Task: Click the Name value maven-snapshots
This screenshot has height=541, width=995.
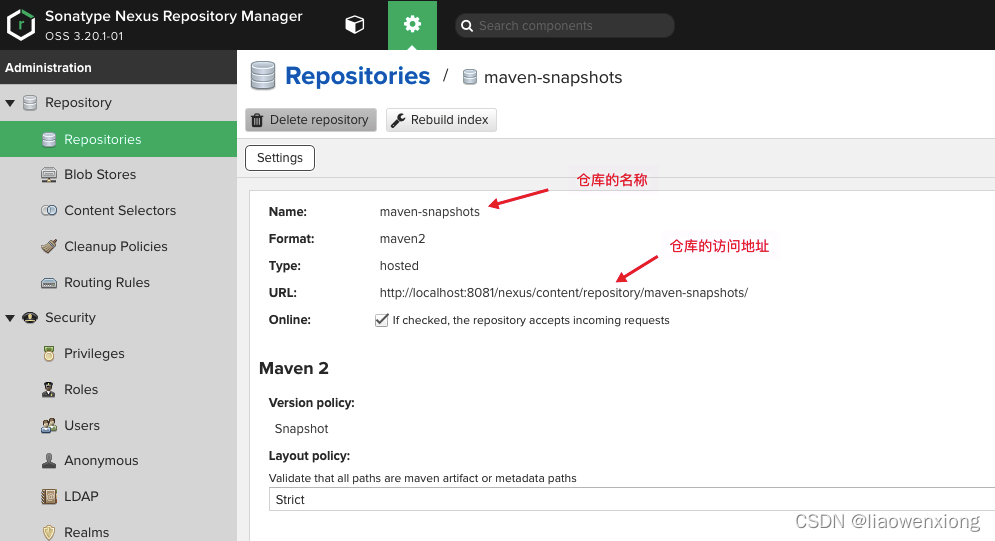Action: (430, 212)
